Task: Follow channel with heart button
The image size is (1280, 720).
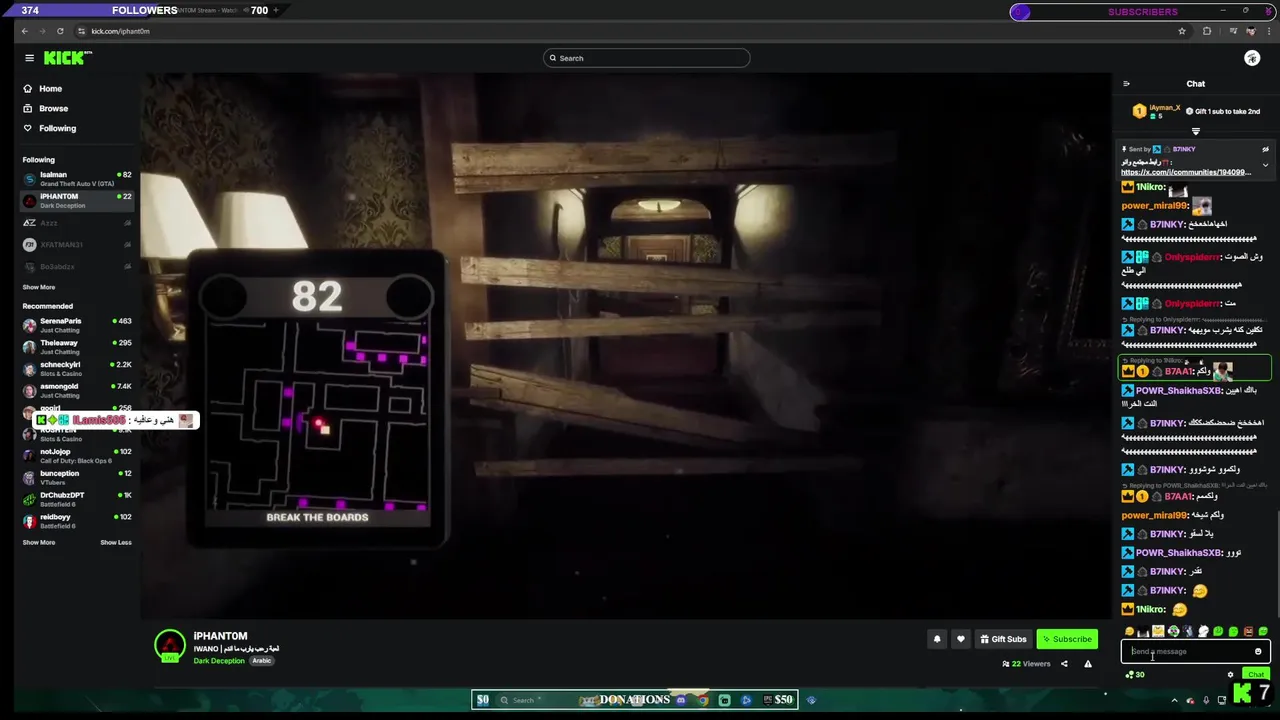Action: click(x=961, y=639)
